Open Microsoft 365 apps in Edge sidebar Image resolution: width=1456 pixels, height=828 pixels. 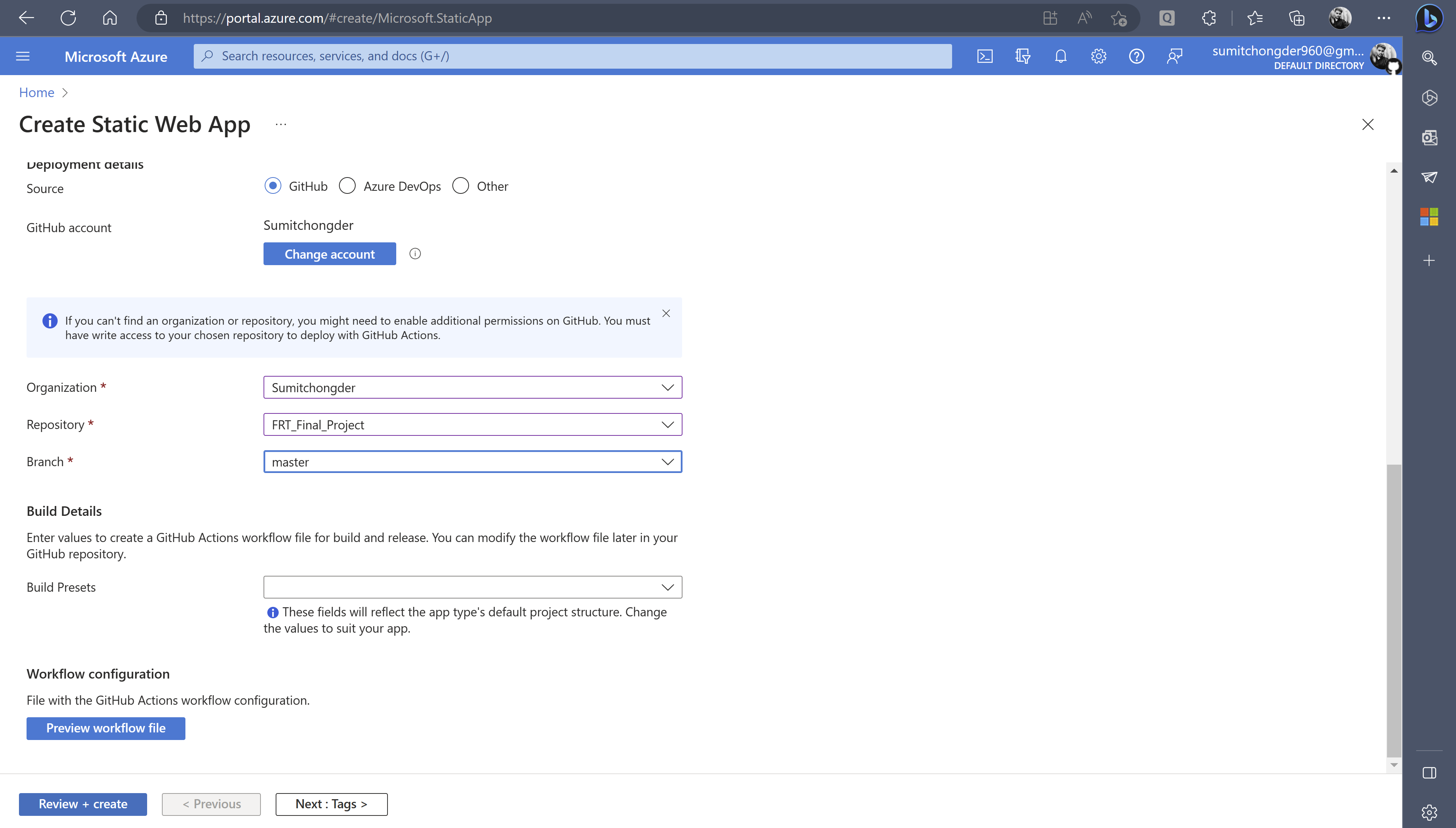coord(1430,217)
